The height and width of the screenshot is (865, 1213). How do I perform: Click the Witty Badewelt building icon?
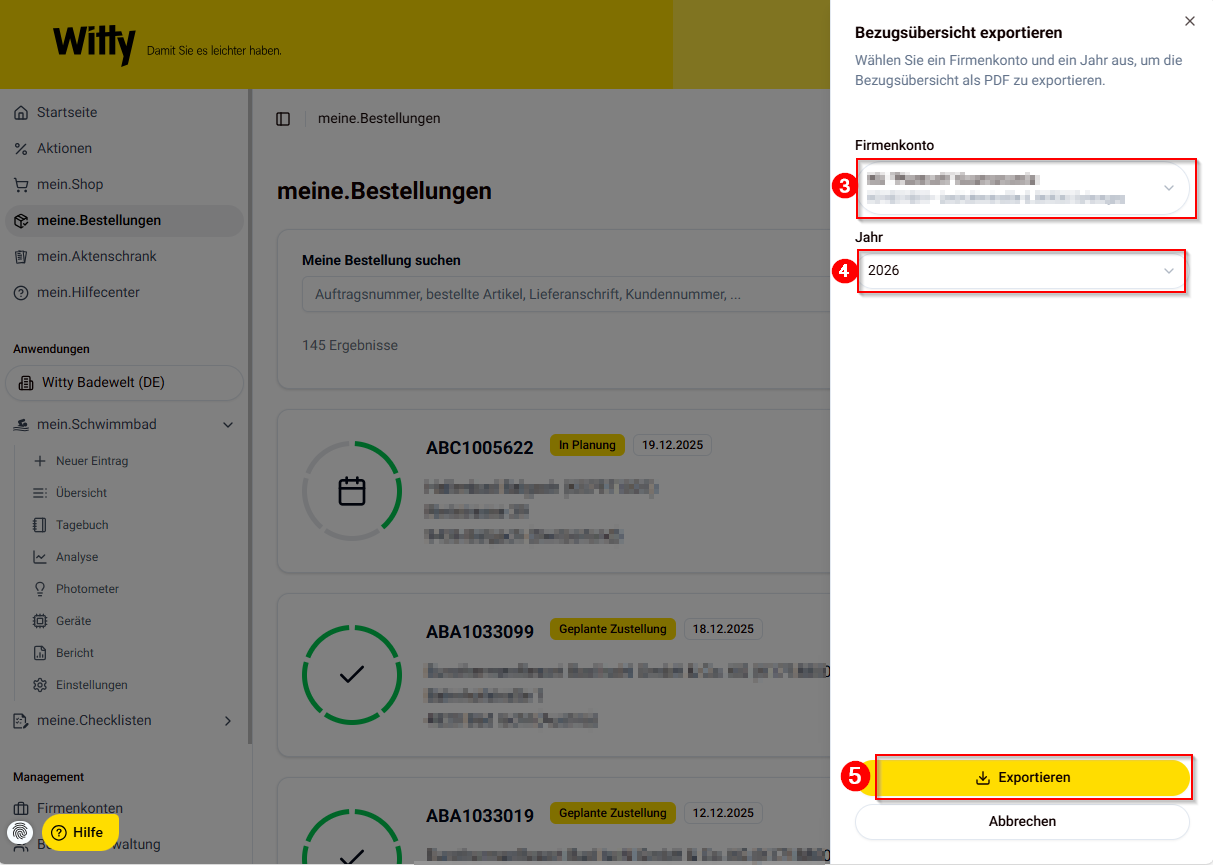click(x=26, y=383)
